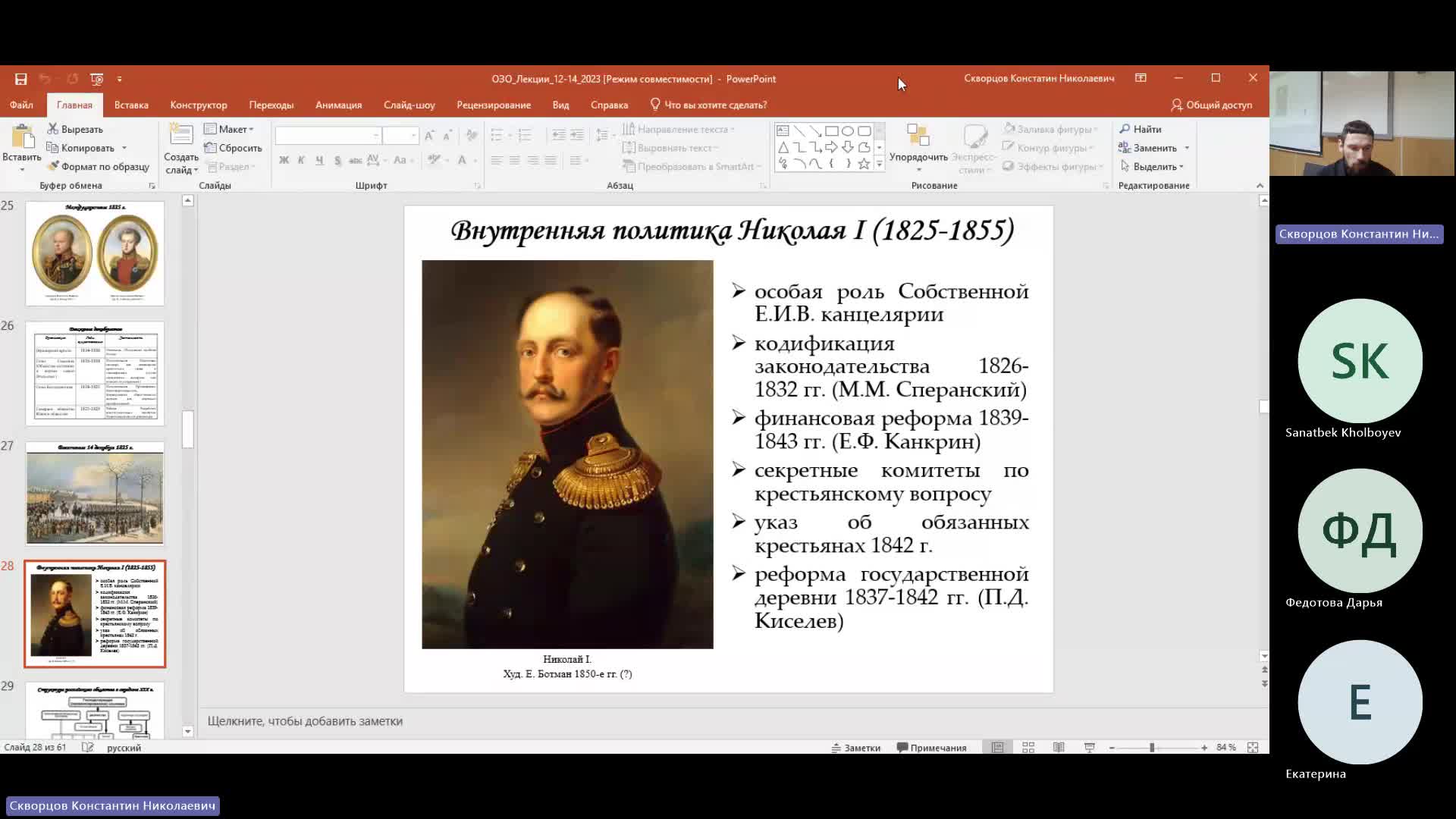Start slideshow from beginning in quick access toolbar
This screenshot has width=1456, height=819.
(x=96, y=79)
